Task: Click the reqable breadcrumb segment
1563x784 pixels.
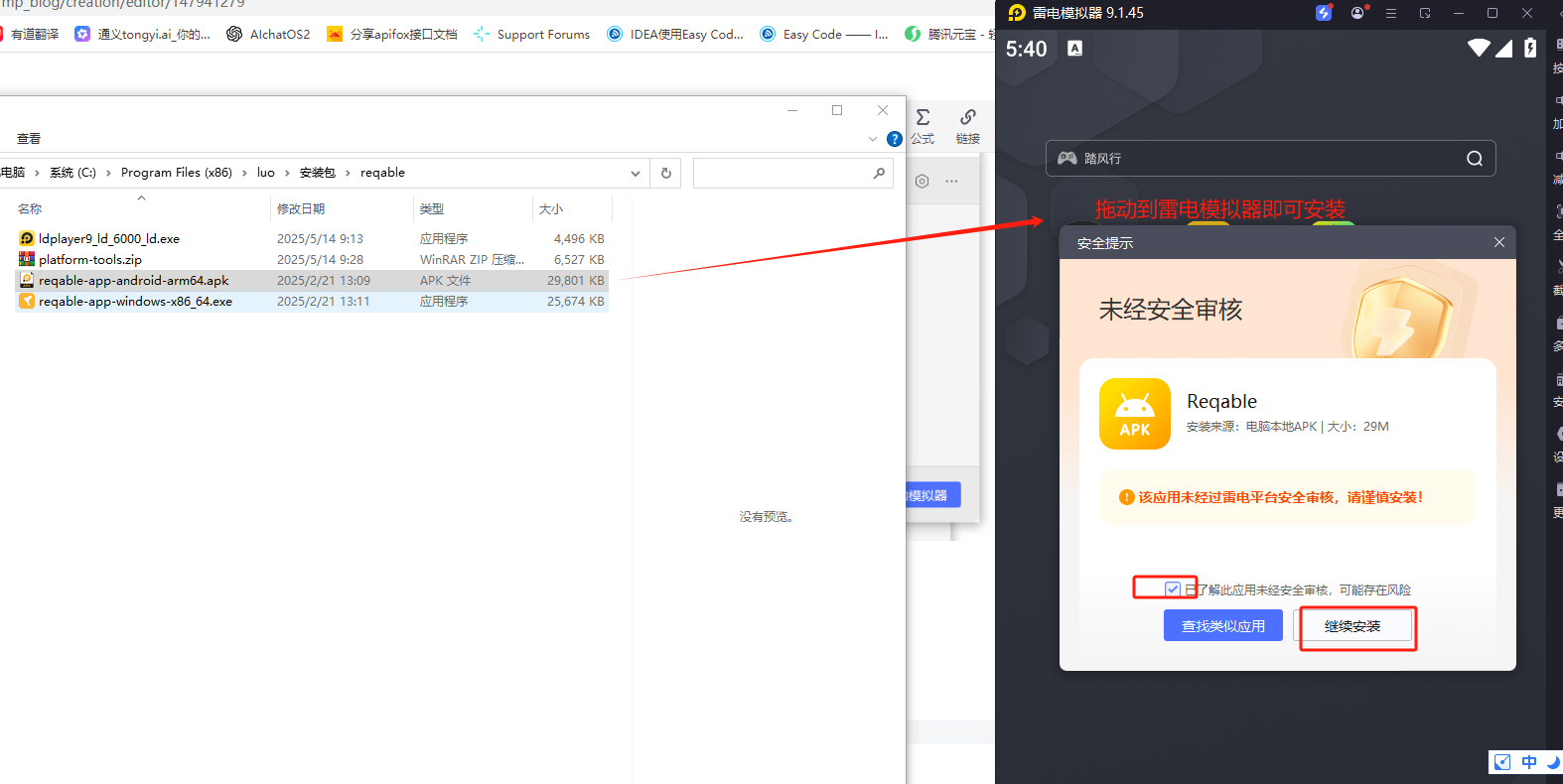Action: (382, 173)
